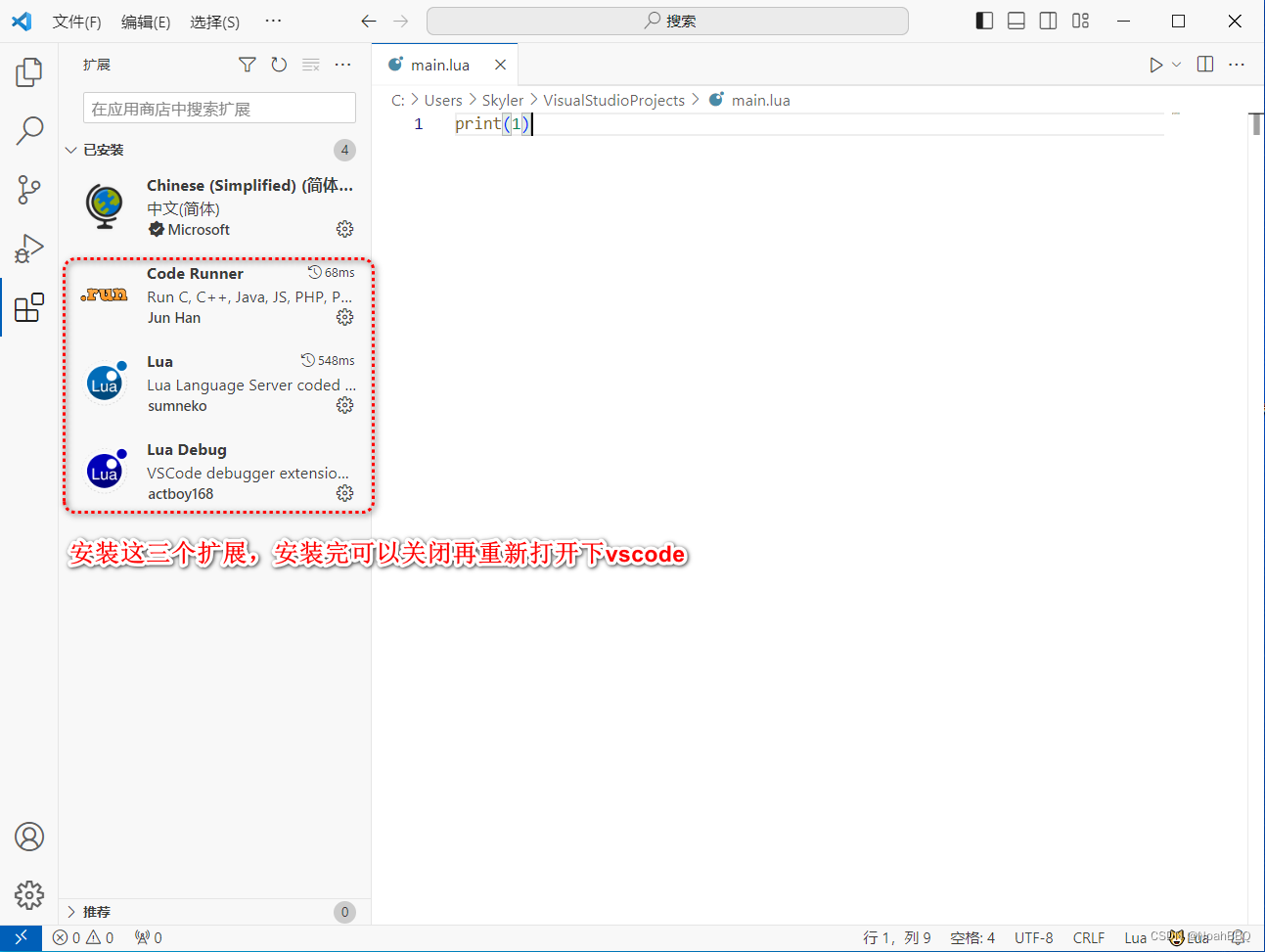This screenshot has width=1265, height=952.
Task: Click line and column indicator 行 1, 列 9
Action: (x=897, y=937)
